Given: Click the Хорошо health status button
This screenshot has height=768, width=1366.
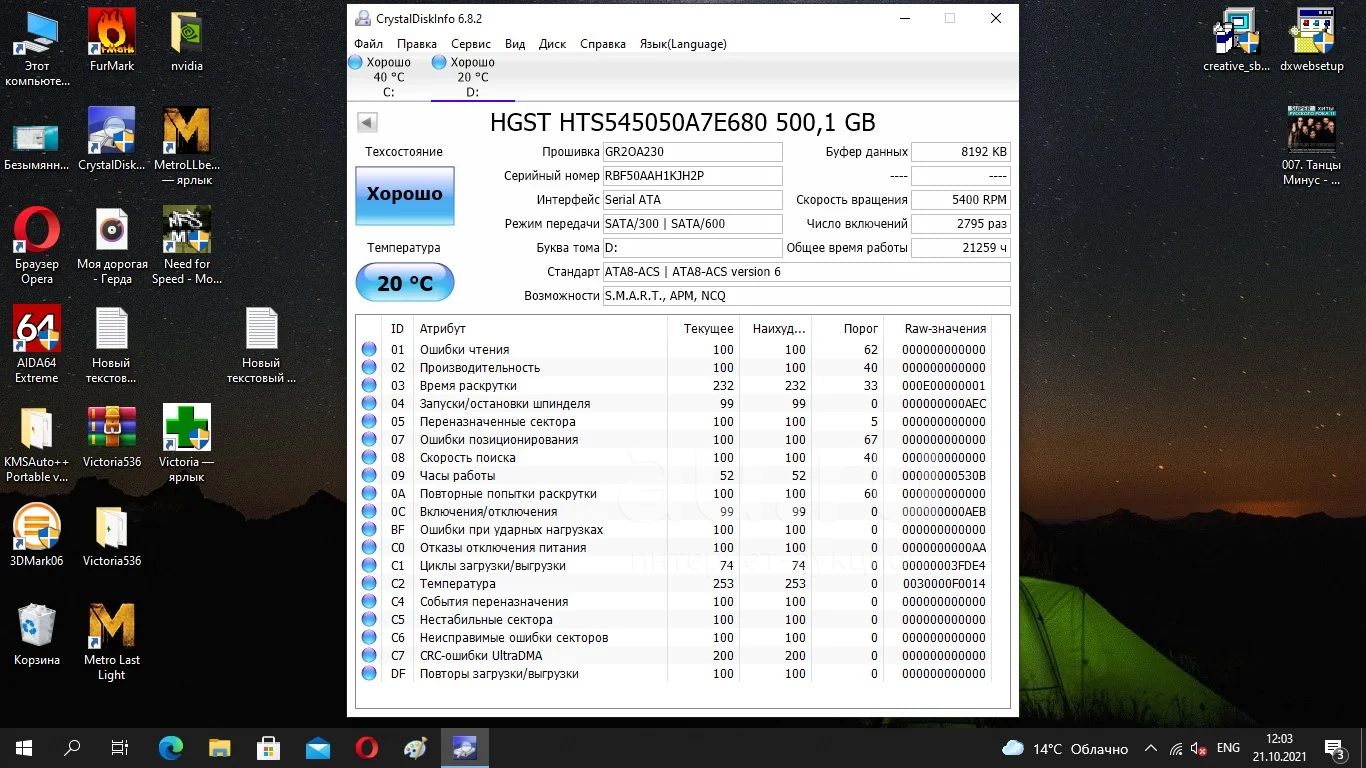Looking at the screenshot, I should pyautogui.click(x=405, y=195).
